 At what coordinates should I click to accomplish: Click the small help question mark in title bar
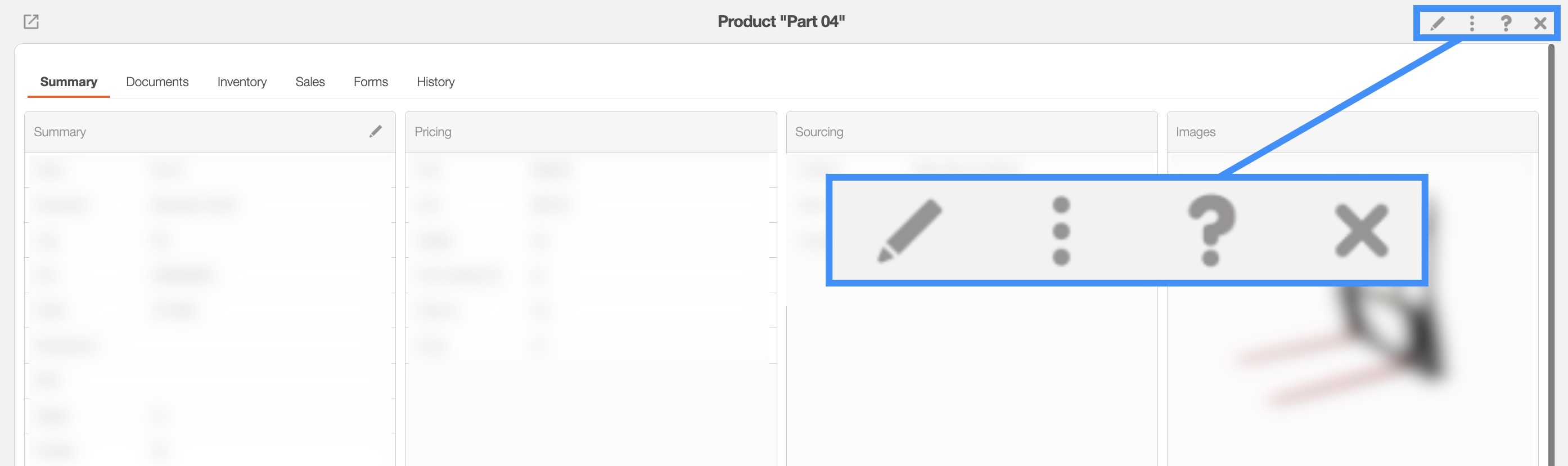pyautogui.click(x=1506, y=24)
